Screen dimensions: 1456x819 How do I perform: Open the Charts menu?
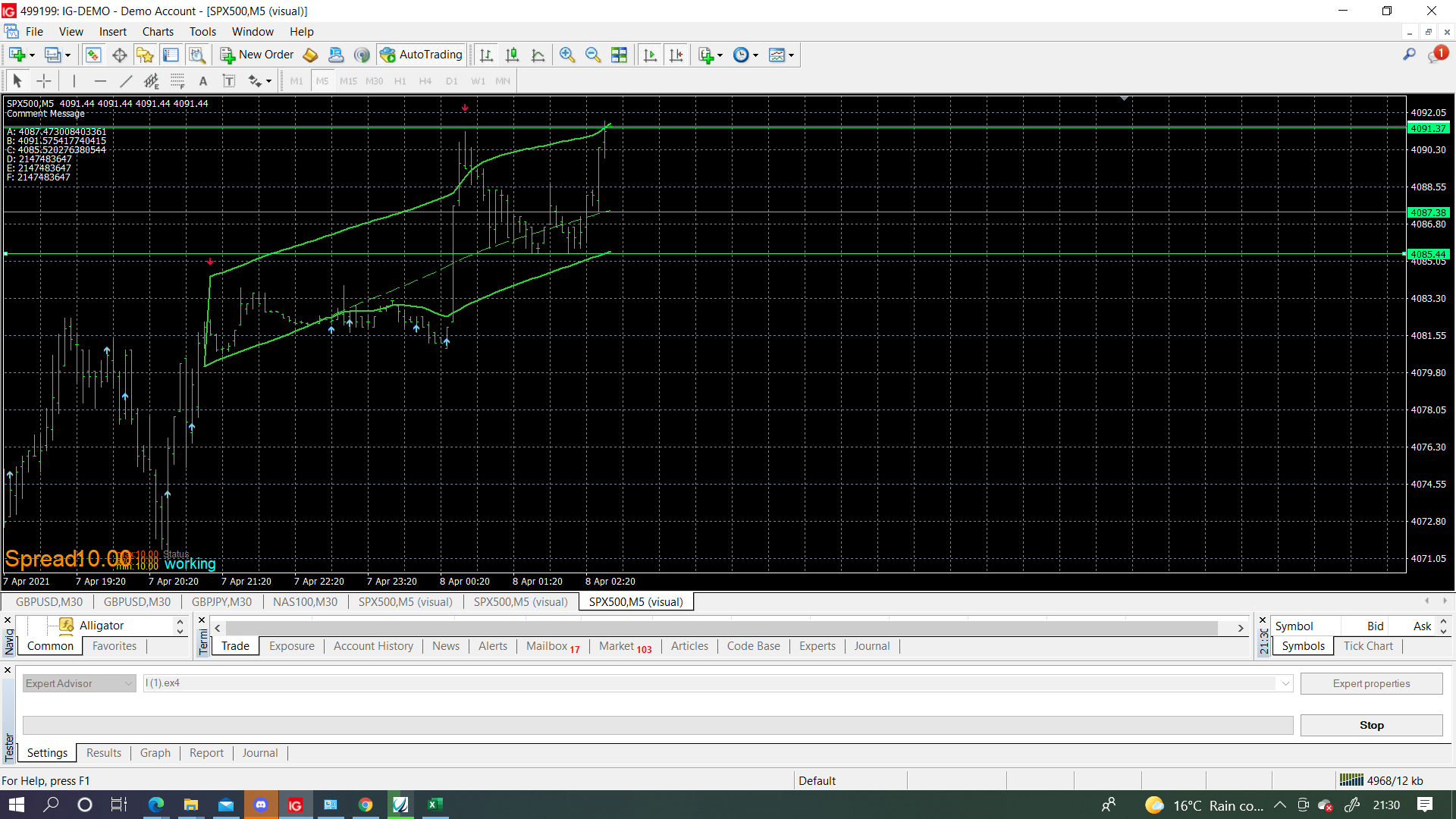click(158, 31)
